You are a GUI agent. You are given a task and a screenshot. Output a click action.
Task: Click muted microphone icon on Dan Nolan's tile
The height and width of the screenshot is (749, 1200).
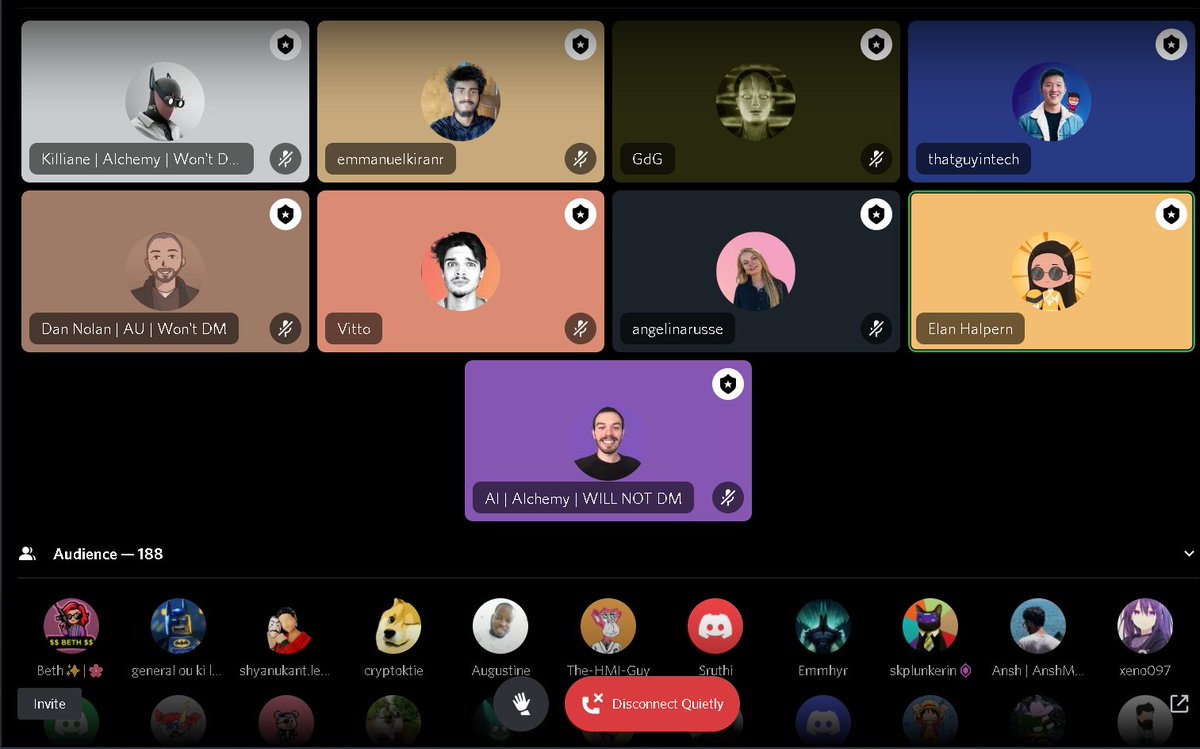(x=285, y=328)
